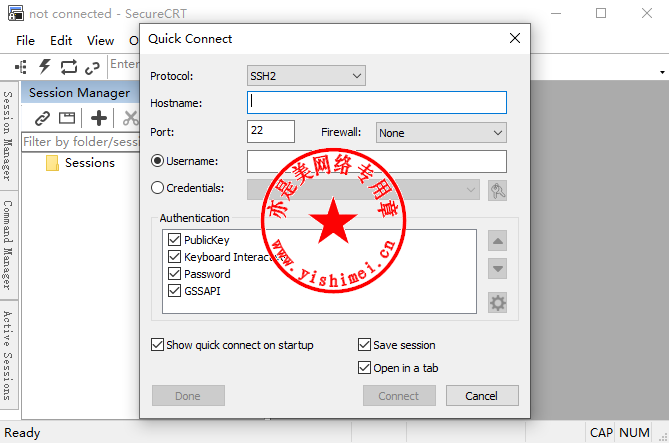Open the disabled Credentials dropdown

363,189
